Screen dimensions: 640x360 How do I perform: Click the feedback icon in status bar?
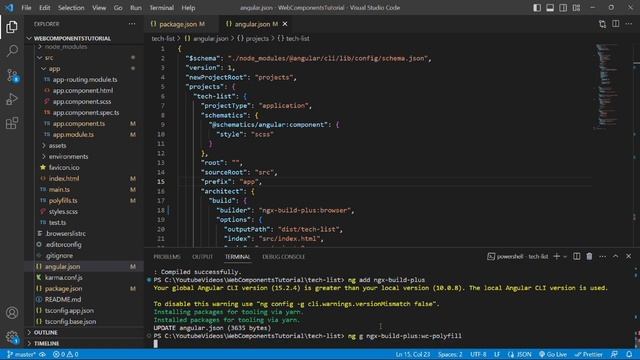coord(615,354)
